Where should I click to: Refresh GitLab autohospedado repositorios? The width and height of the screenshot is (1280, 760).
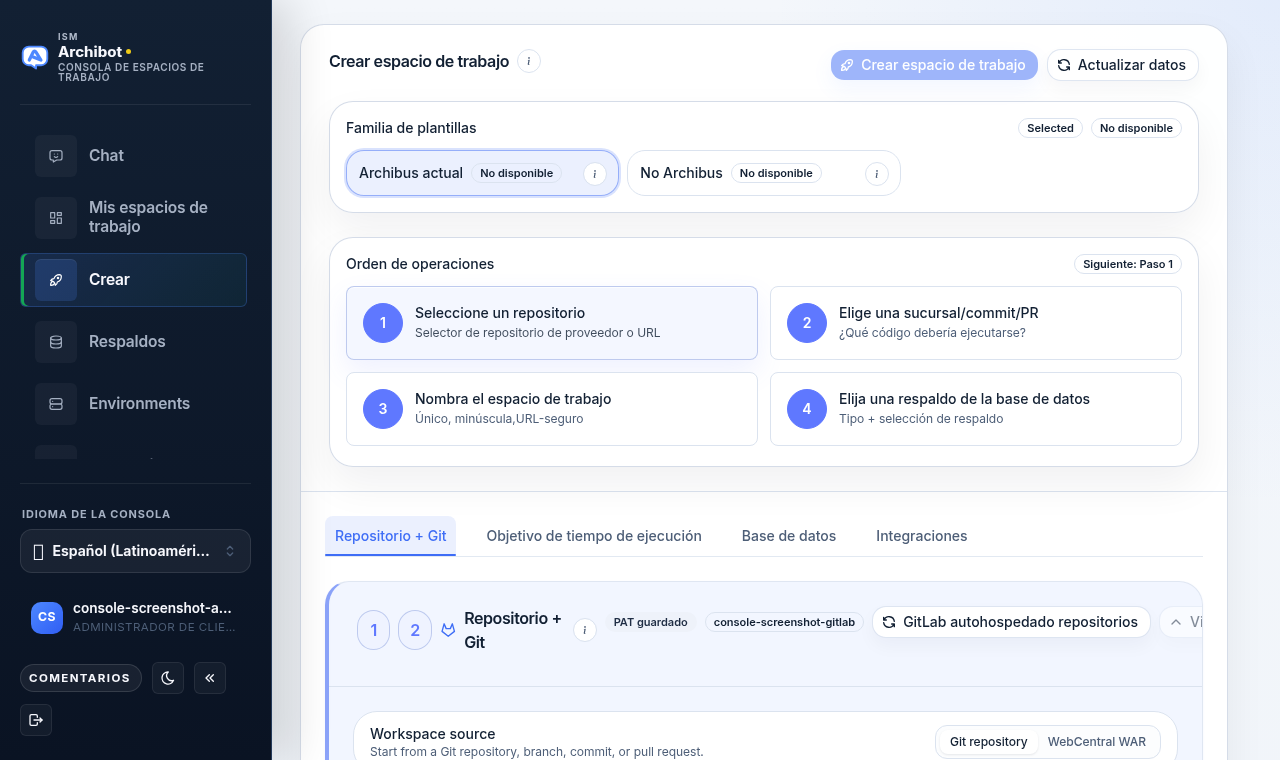1011,622
